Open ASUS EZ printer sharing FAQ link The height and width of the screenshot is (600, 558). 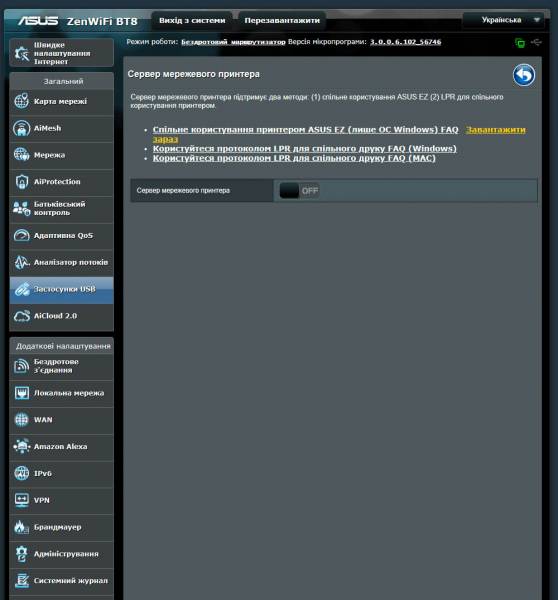[305, 130]
